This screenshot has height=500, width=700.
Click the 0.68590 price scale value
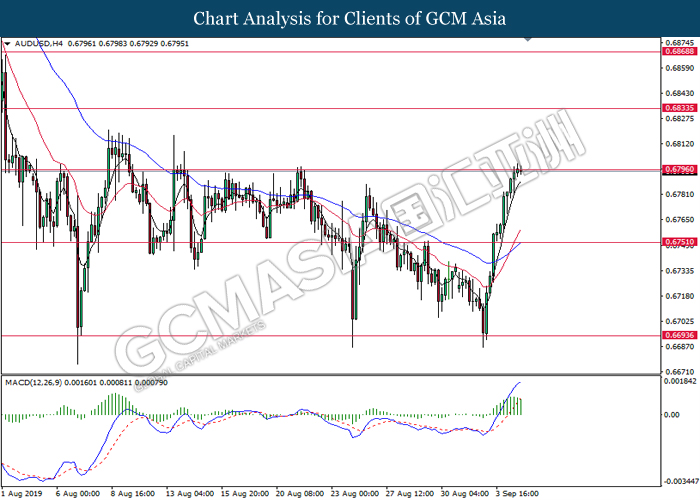coord(679,68)
